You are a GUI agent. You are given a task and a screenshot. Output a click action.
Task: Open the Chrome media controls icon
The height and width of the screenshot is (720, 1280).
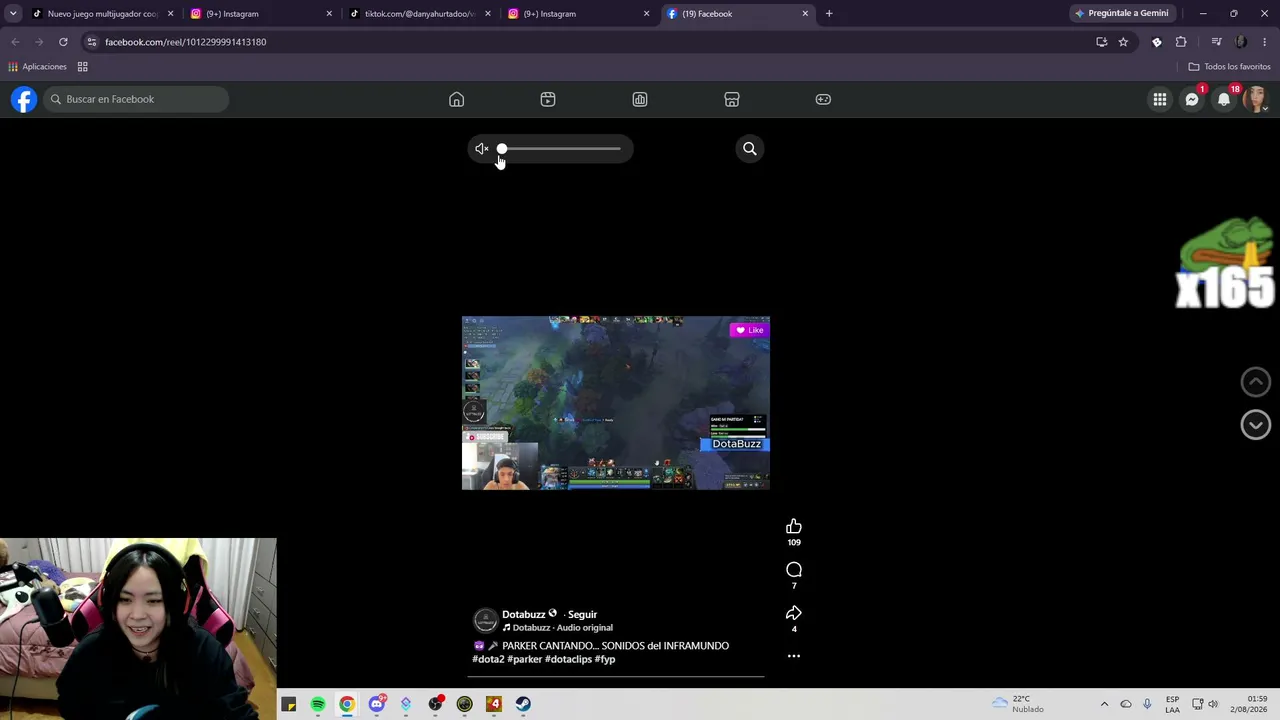click(x=1216, y=42)
